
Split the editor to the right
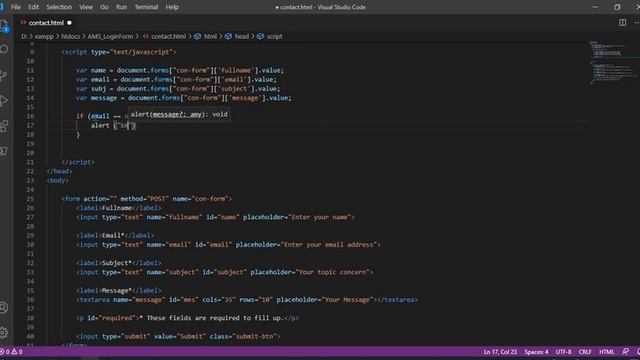622,23
